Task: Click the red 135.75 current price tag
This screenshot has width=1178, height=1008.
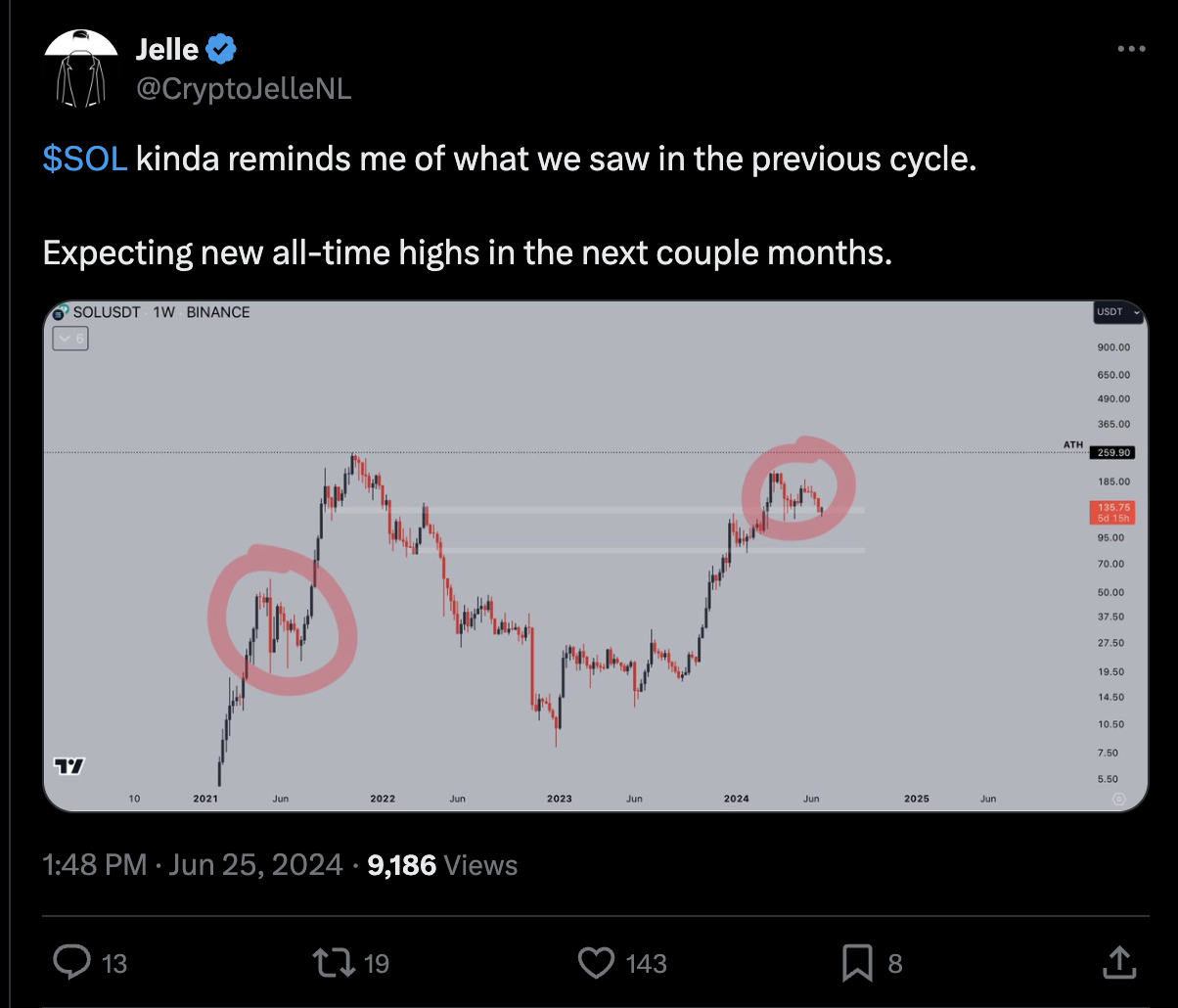Action: (x=1114, y=512)
